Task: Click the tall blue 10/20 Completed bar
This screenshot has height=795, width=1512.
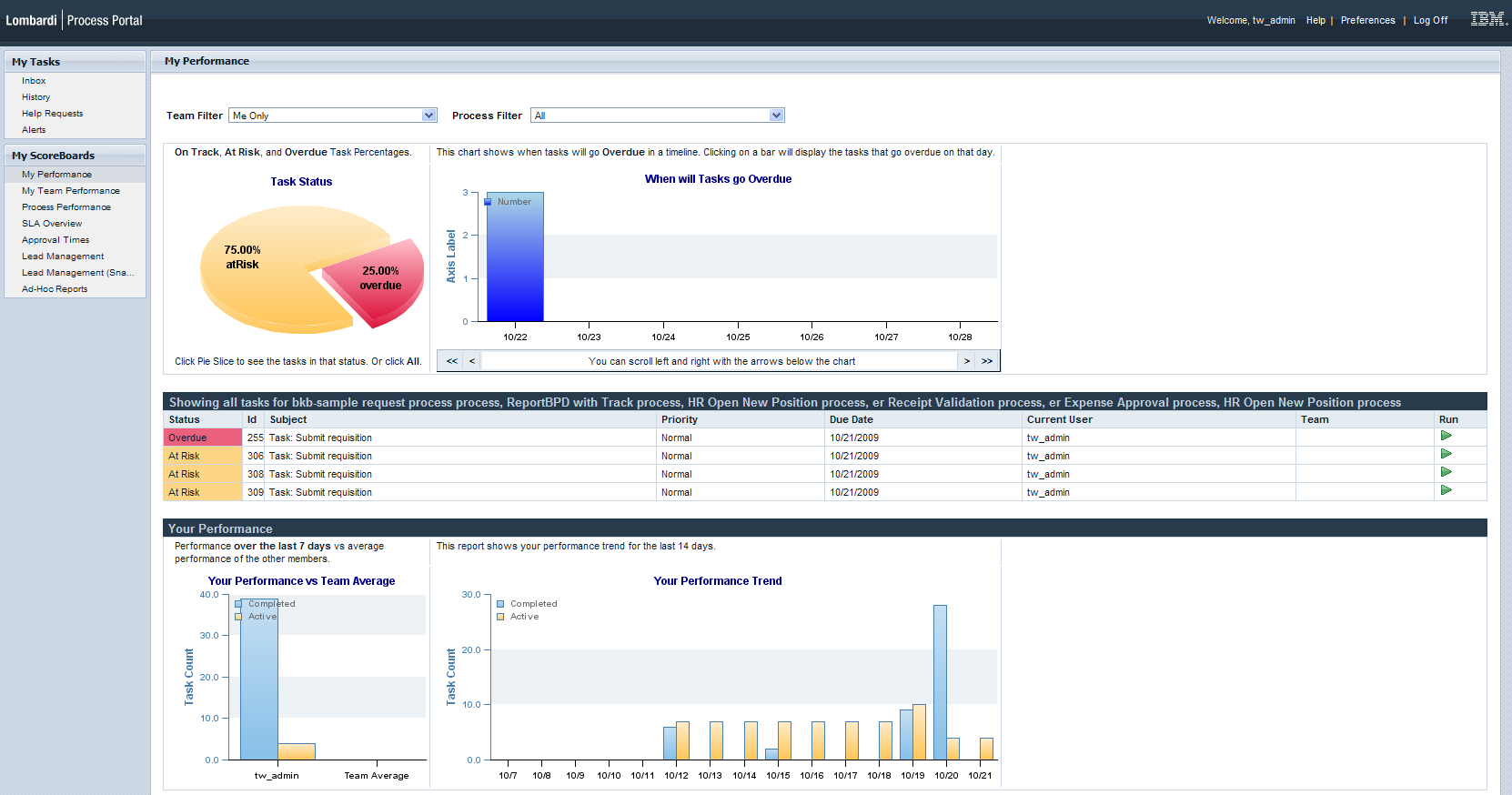Action: coord(940,682)
